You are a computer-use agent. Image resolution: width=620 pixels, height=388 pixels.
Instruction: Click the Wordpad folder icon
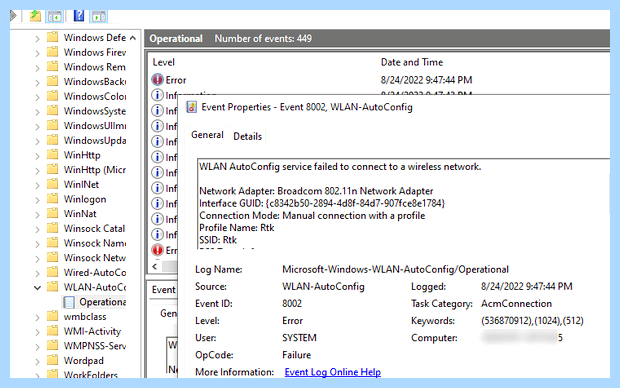point(53,360)
